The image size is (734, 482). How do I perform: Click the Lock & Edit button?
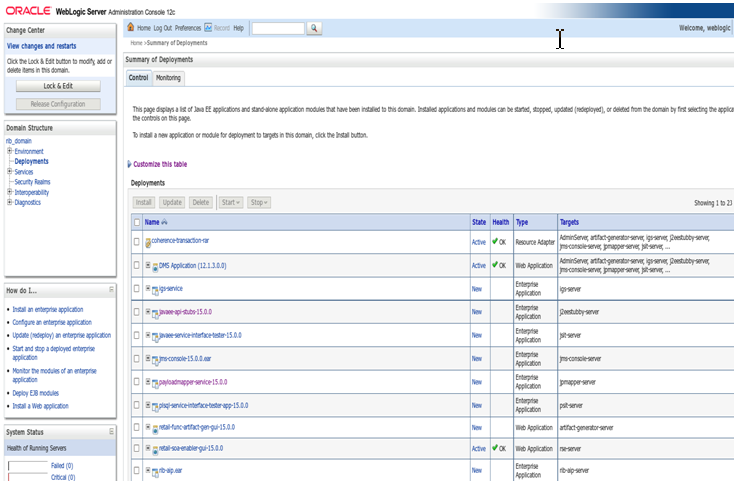pos(58,86)
